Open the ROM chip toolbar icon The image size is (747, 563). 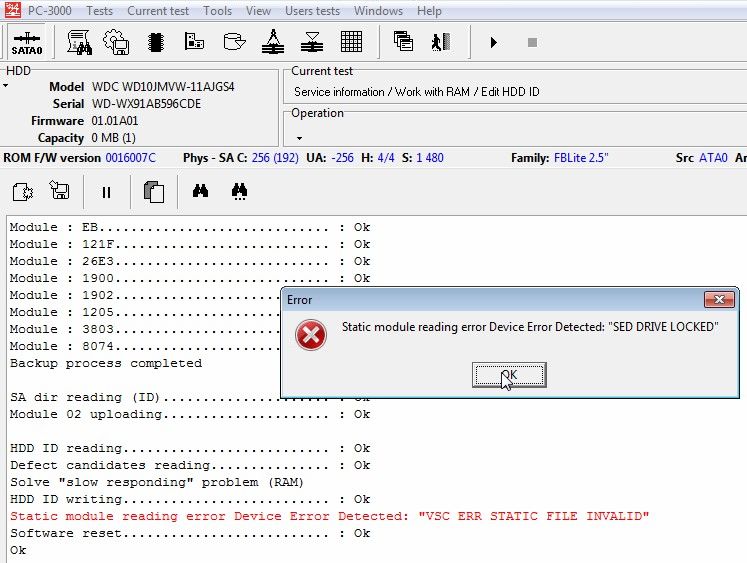(x=156, y=42)
